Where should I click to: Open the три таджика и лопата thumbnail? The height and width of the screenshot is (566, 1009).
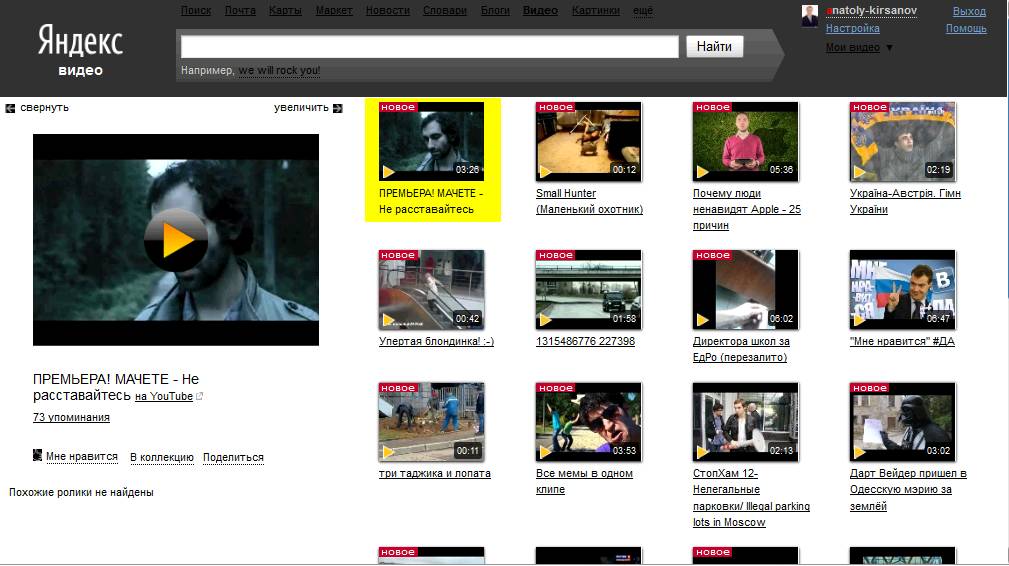click(431, 422)
